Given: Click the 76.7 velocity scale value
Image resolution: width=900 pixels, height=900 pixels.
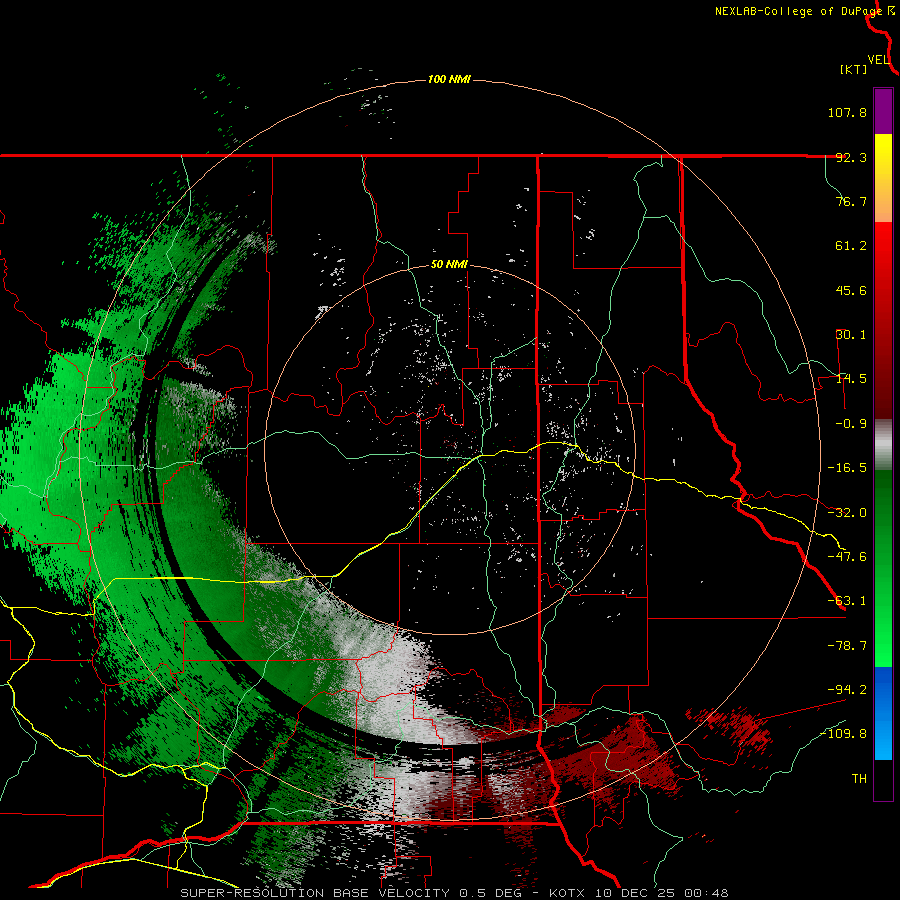Looking at the screenshot, I should (851, 201).
